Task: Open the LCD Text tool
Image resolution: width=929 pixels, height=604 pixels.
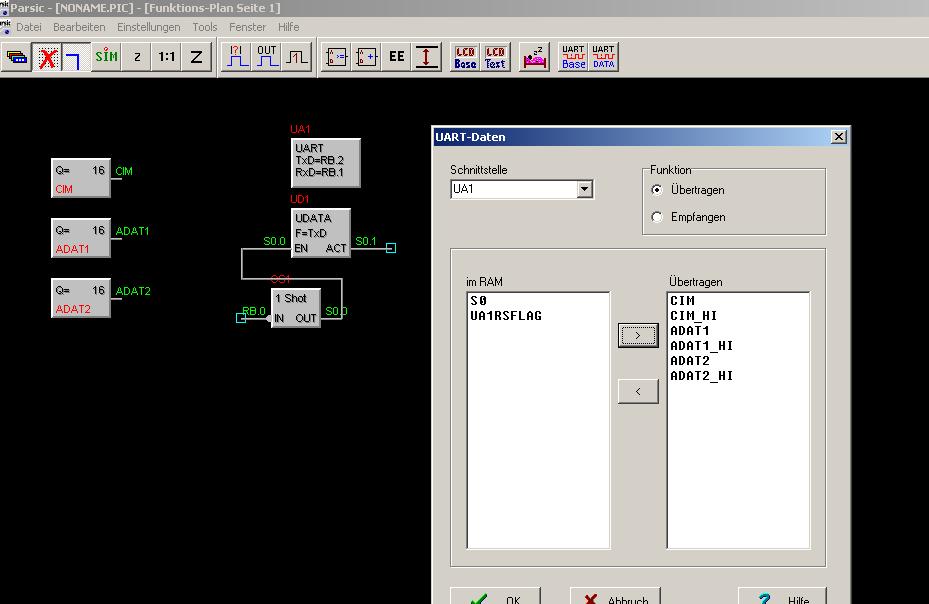Action: pyautogui.click(x=495, y=57)
